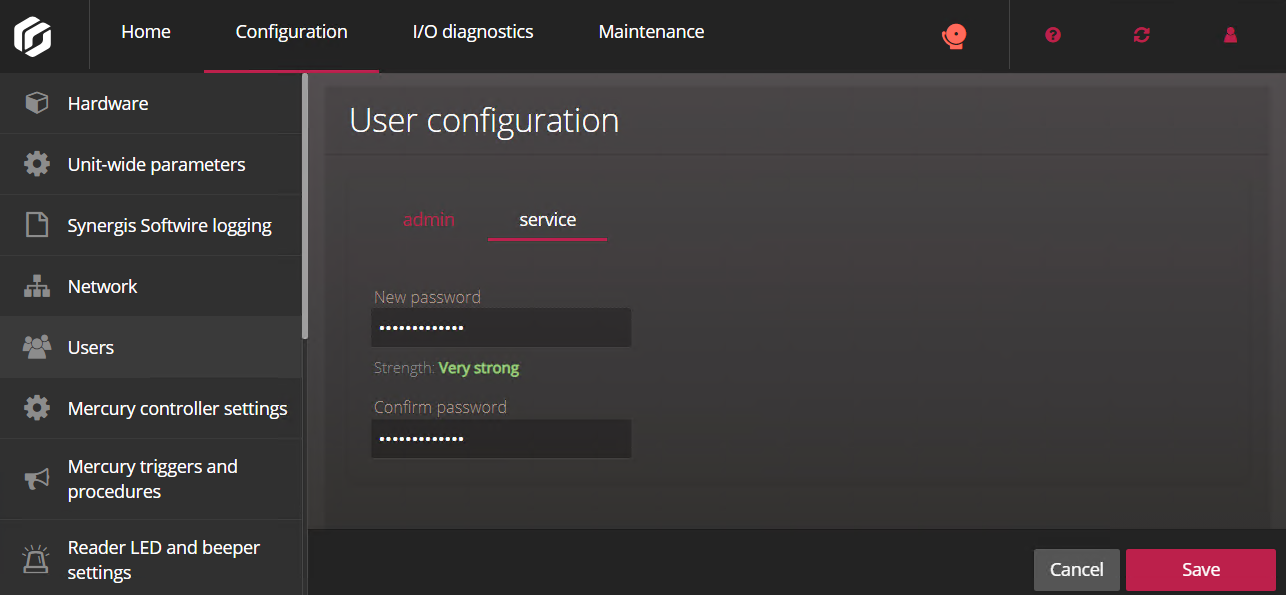Click the sidebar vertical scrollbar
The image size is (1286, 595).
[305, 206]
